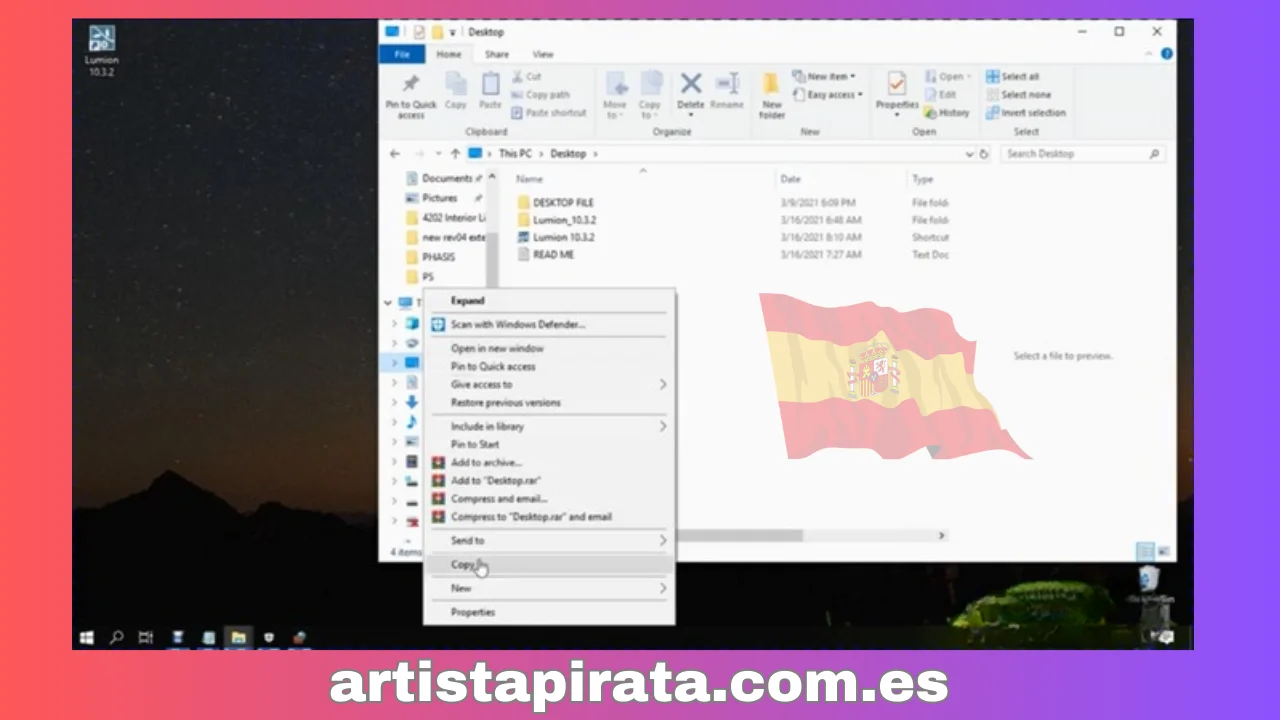Choose Properties in the context menu
This screenshot has height=720, width=1280.
pyautogui.click(x=549, y=612)
